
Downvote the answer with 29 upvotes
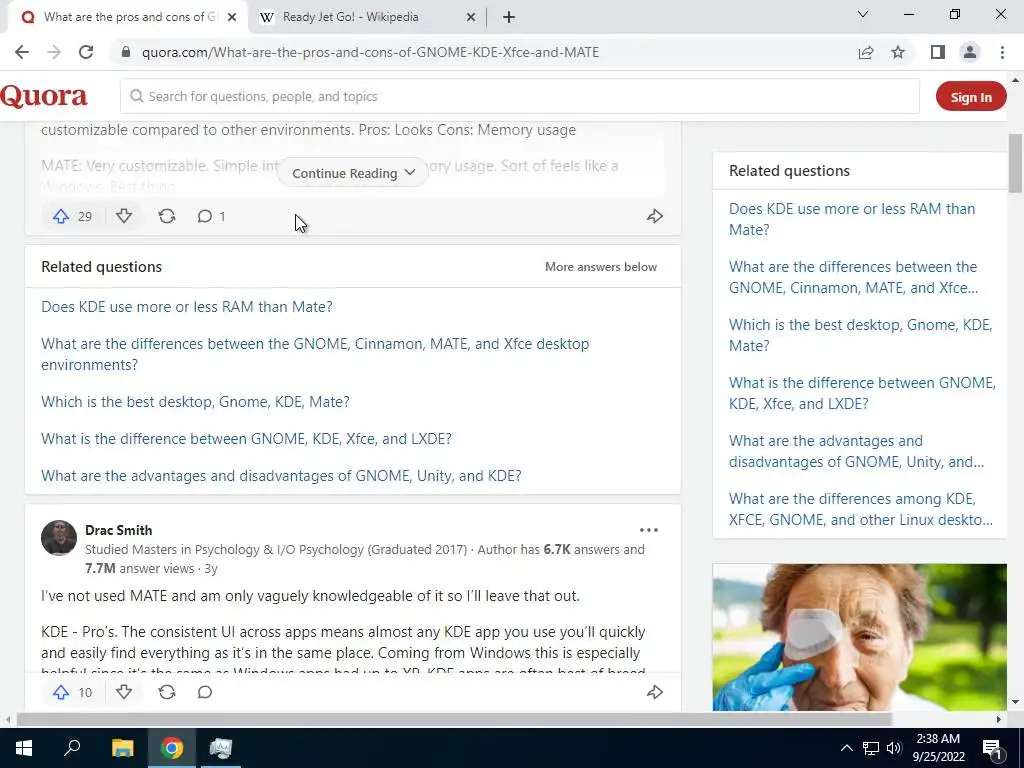pyautogui.click(x=124, y=216)
